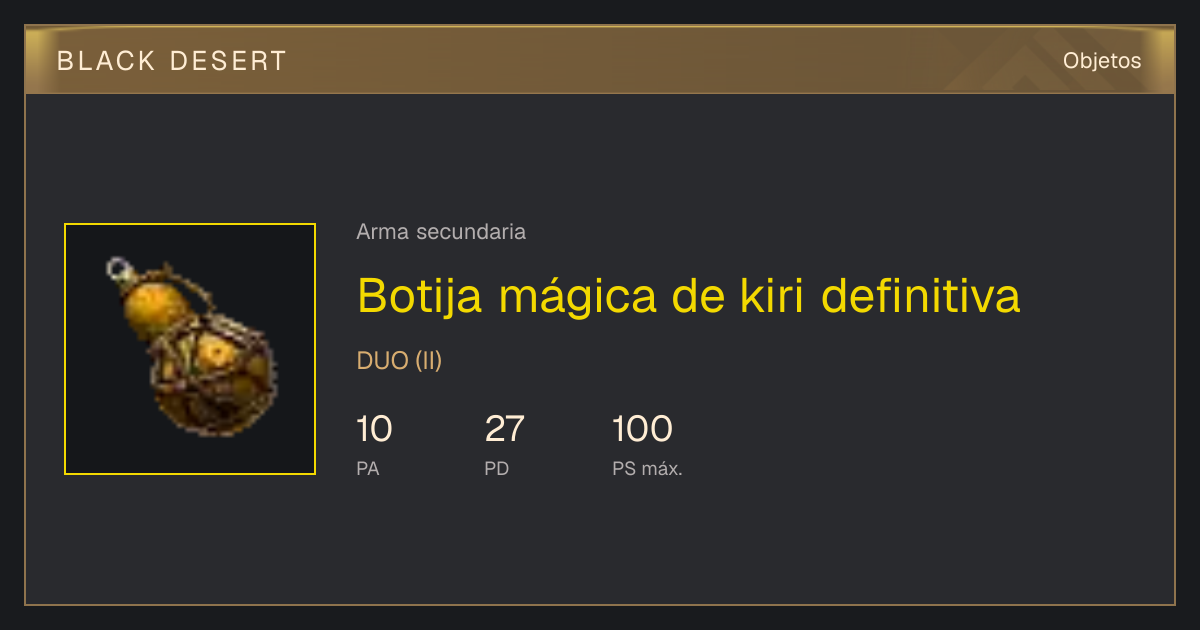Click the PA stat value 10
The width and height of the screenshot is (1200, 630).
coord(374,429)
